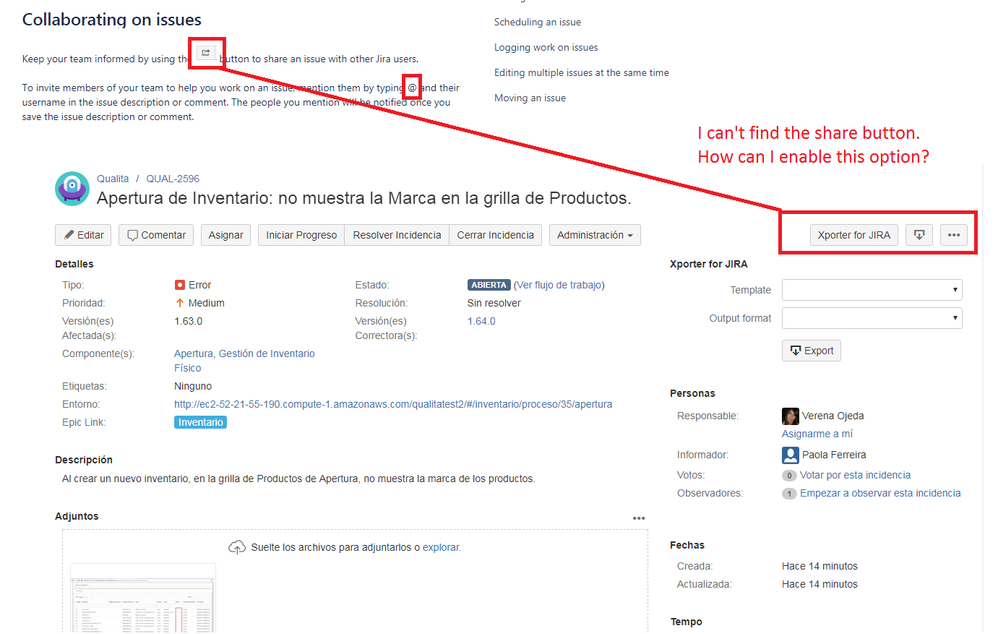The height and width of the screenshot is (634, 998).
Task: Open the Template dropdown
Action: pyautogui.click(x=872, y=290)
